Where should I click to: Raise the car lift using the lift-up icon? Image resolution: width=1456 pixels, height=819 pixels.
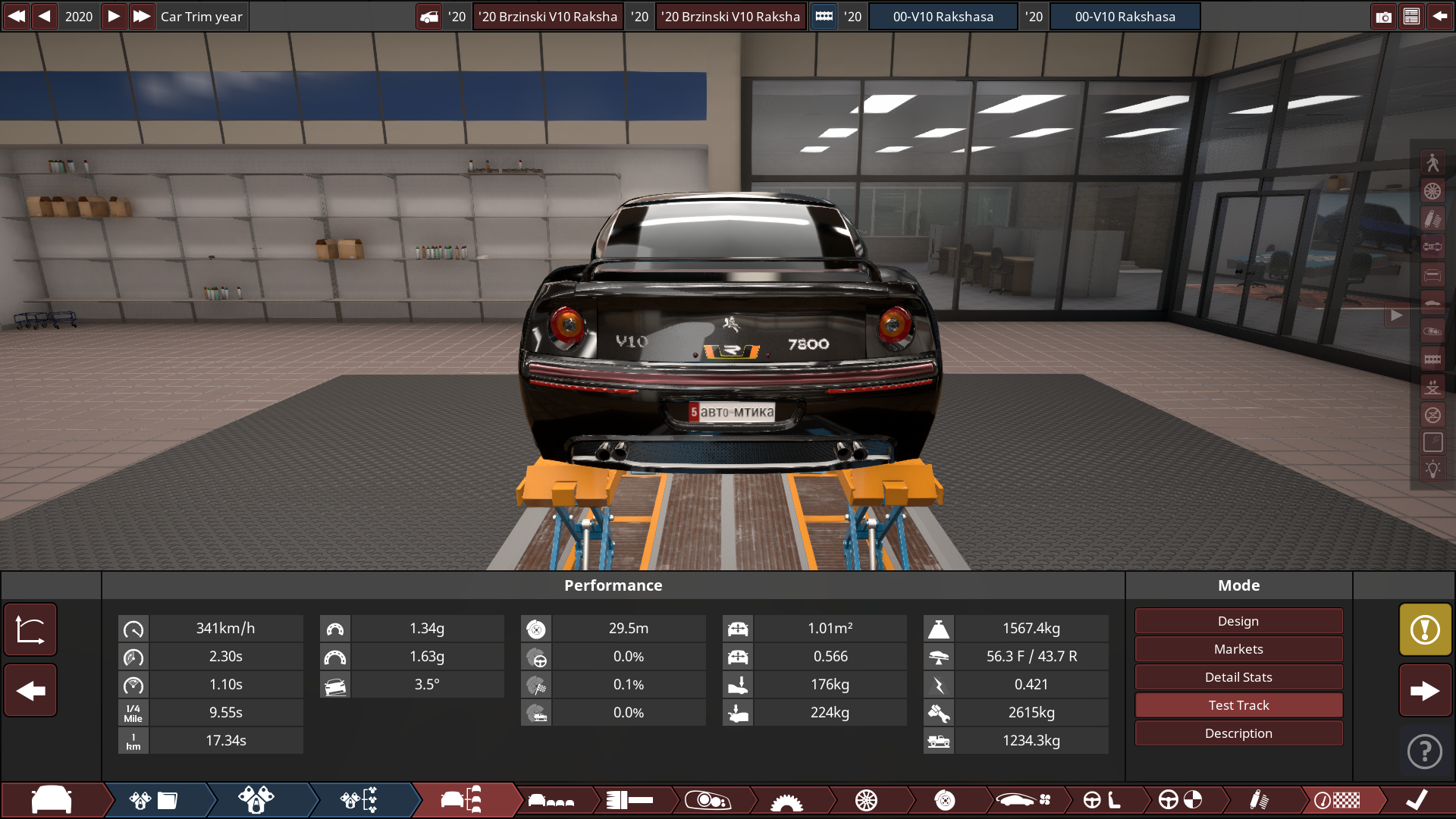pyautogui.click(x=1433, y=388)
